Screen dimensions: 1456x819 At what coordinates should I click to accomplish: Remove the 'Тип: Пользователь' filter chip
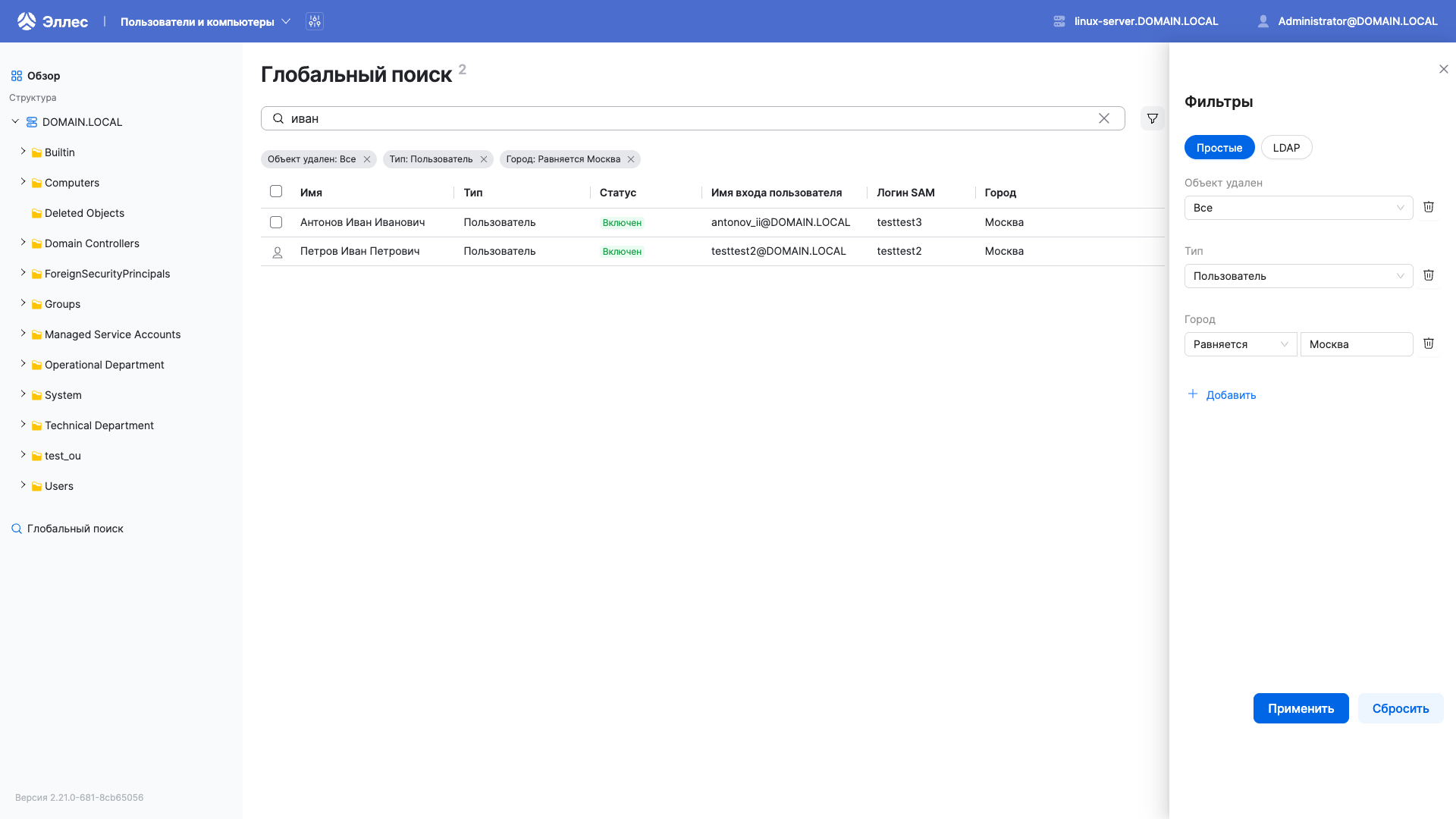[484, 159]
